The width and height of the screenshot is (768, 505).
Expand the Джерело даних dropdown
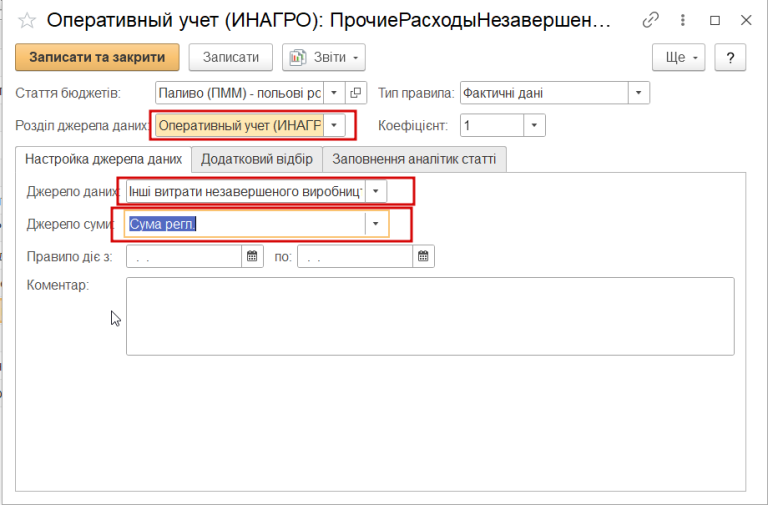pyautogui.click(x=376, y=191)
